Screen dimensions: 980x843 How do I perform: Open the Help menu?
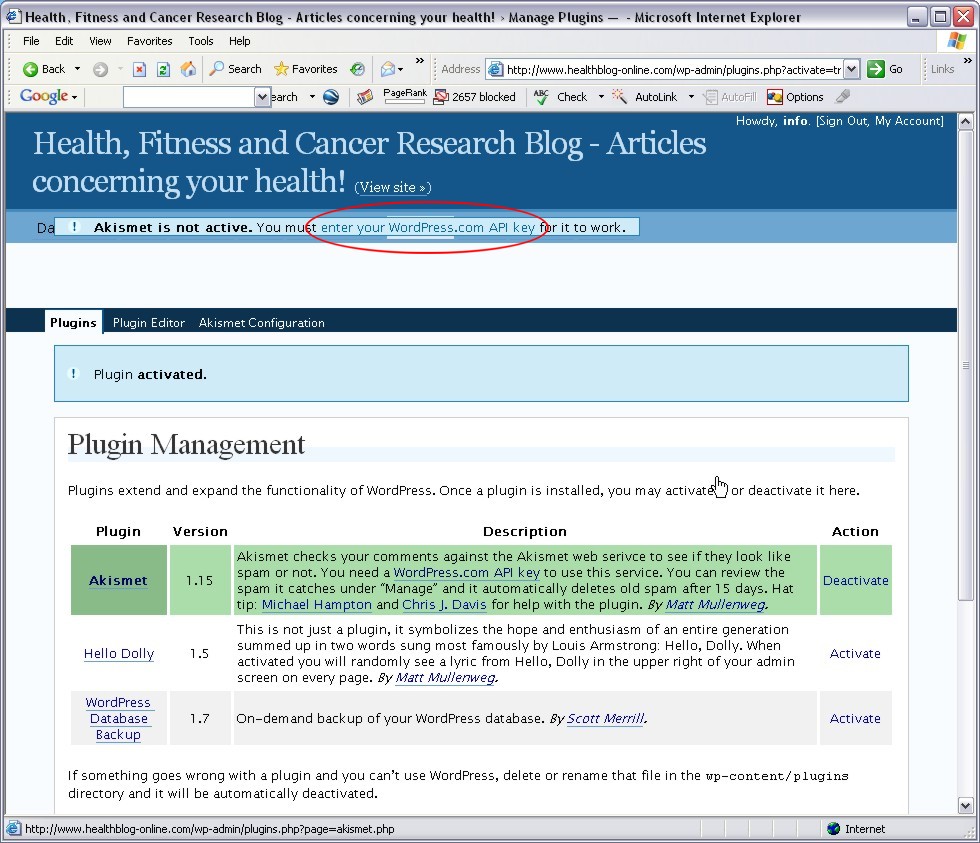click(239, 41)
